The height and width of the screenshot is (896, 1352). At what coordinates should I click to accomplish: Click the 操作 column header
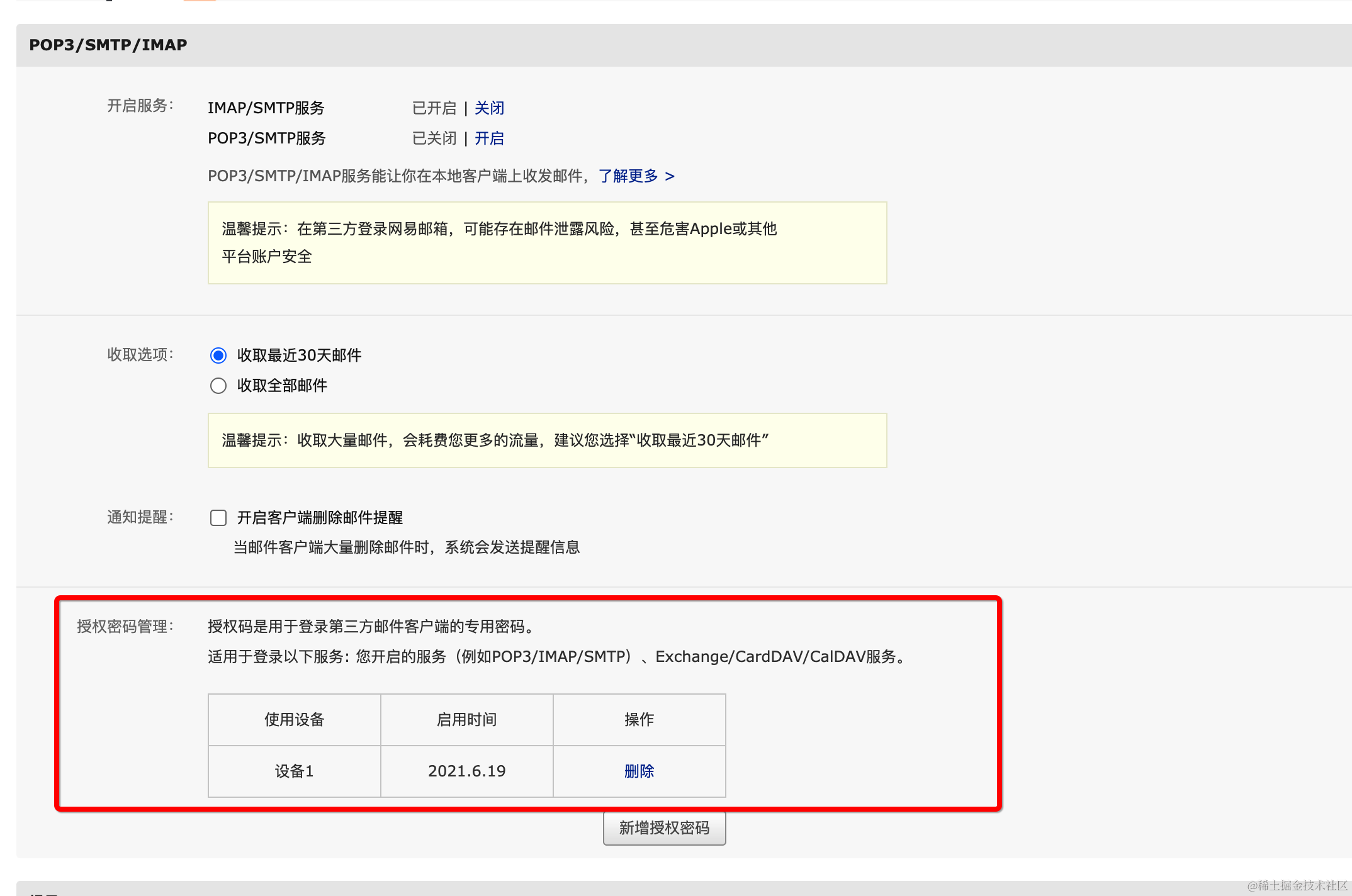pos(639,719)
